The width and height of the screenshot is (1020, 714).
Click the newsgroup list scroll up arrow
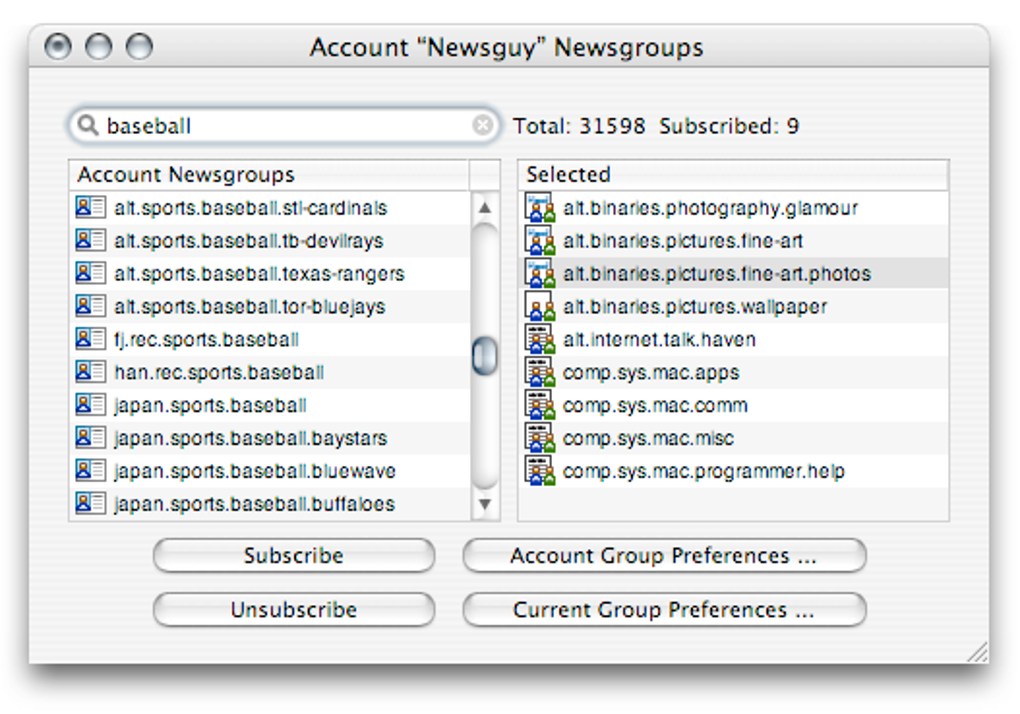(x=485, y=207)
